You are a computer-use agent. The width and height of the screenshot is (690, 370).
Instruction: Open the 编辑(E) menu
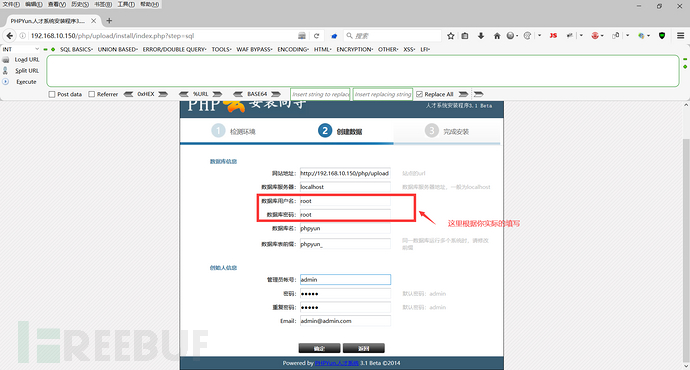34,4
